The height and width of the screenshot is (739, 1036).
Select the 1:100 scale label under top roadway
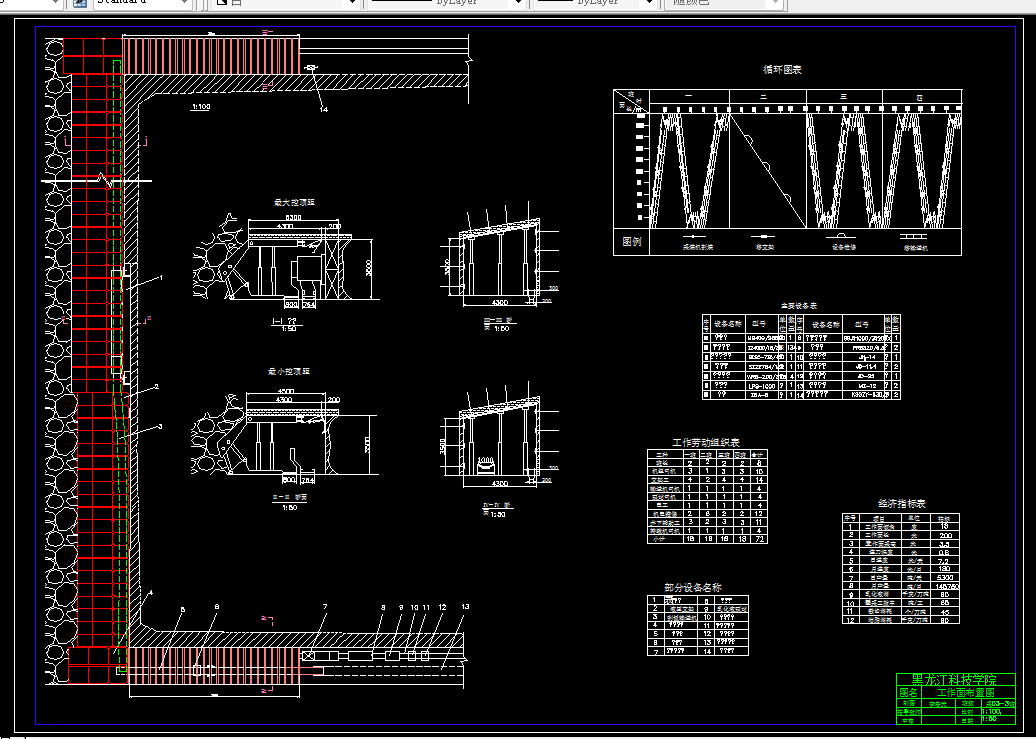[x=201, y=106]
